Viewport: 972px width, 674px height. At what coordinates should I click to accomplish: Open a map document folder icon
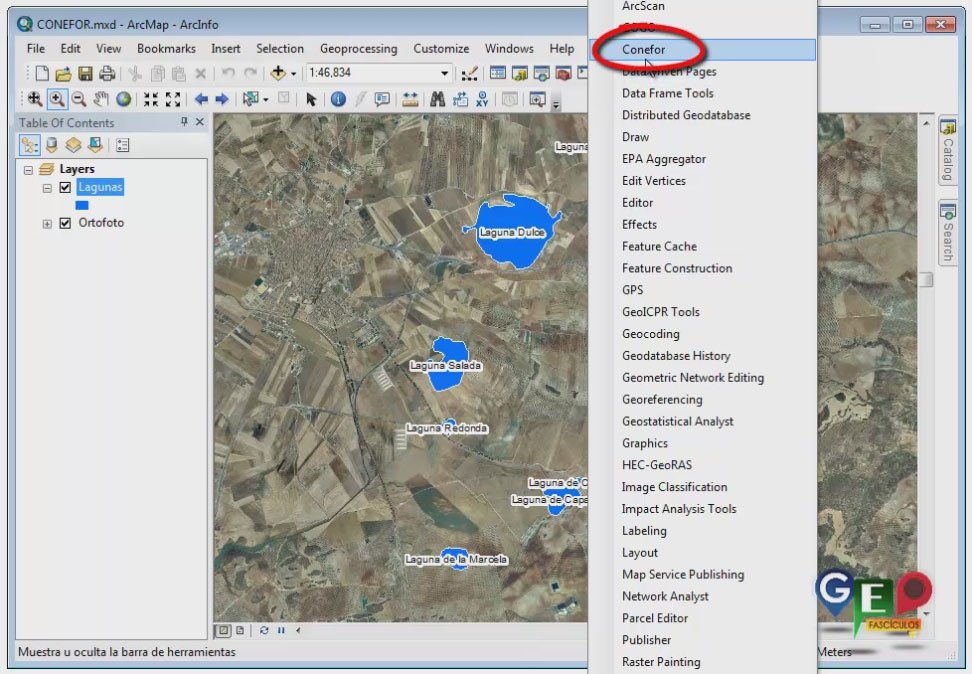[63, 74]
